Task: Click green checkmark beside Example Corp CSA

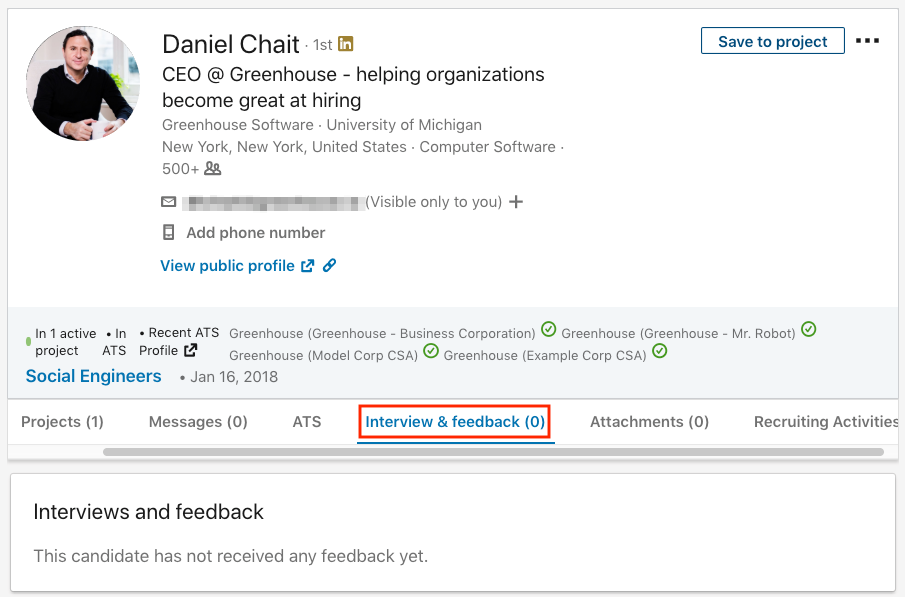Action: coord(659,351)
